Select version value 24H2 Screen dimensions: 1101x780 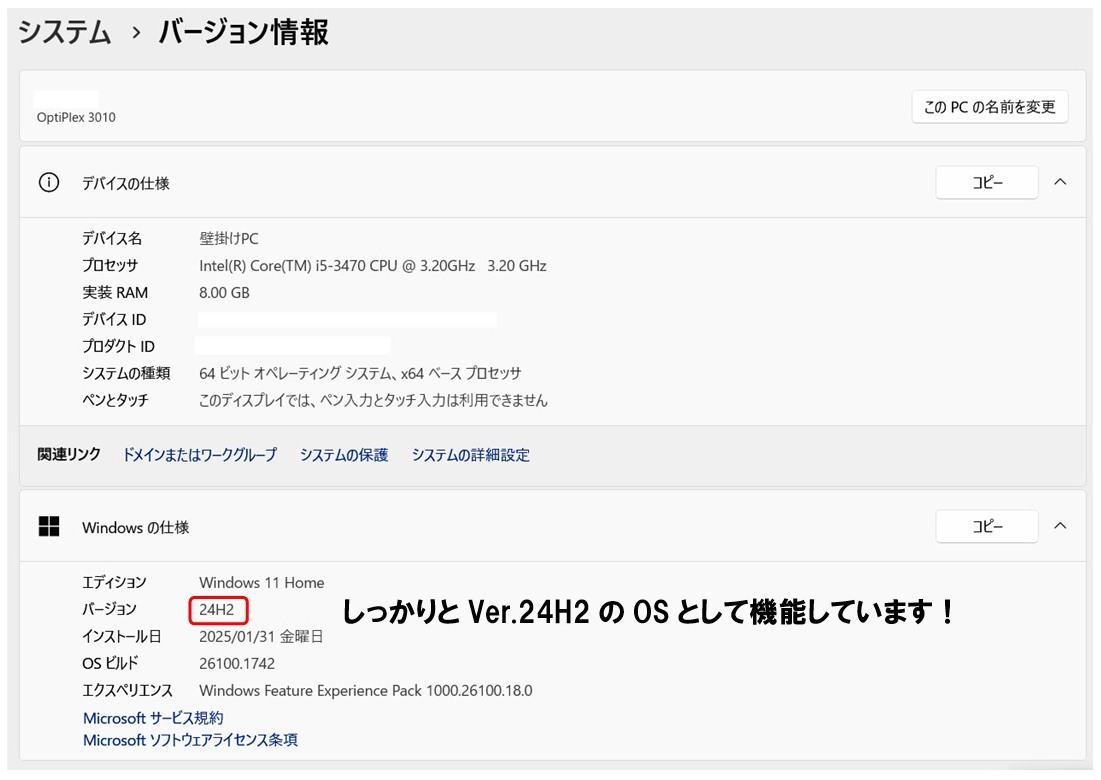[x=216, y=609]
